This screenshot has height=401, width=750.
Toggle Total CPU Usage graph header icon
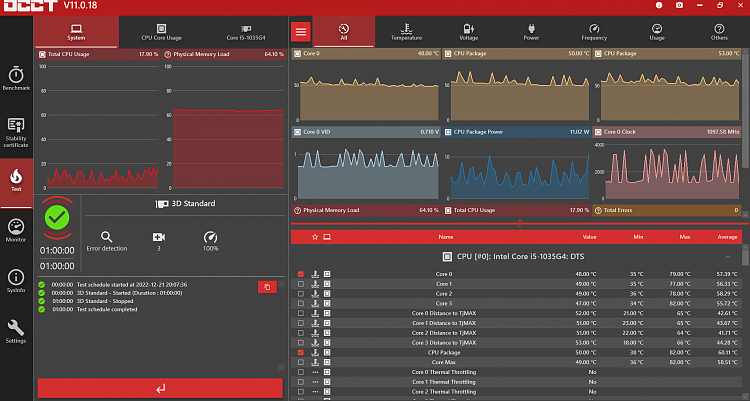click(x=42, y=55)
